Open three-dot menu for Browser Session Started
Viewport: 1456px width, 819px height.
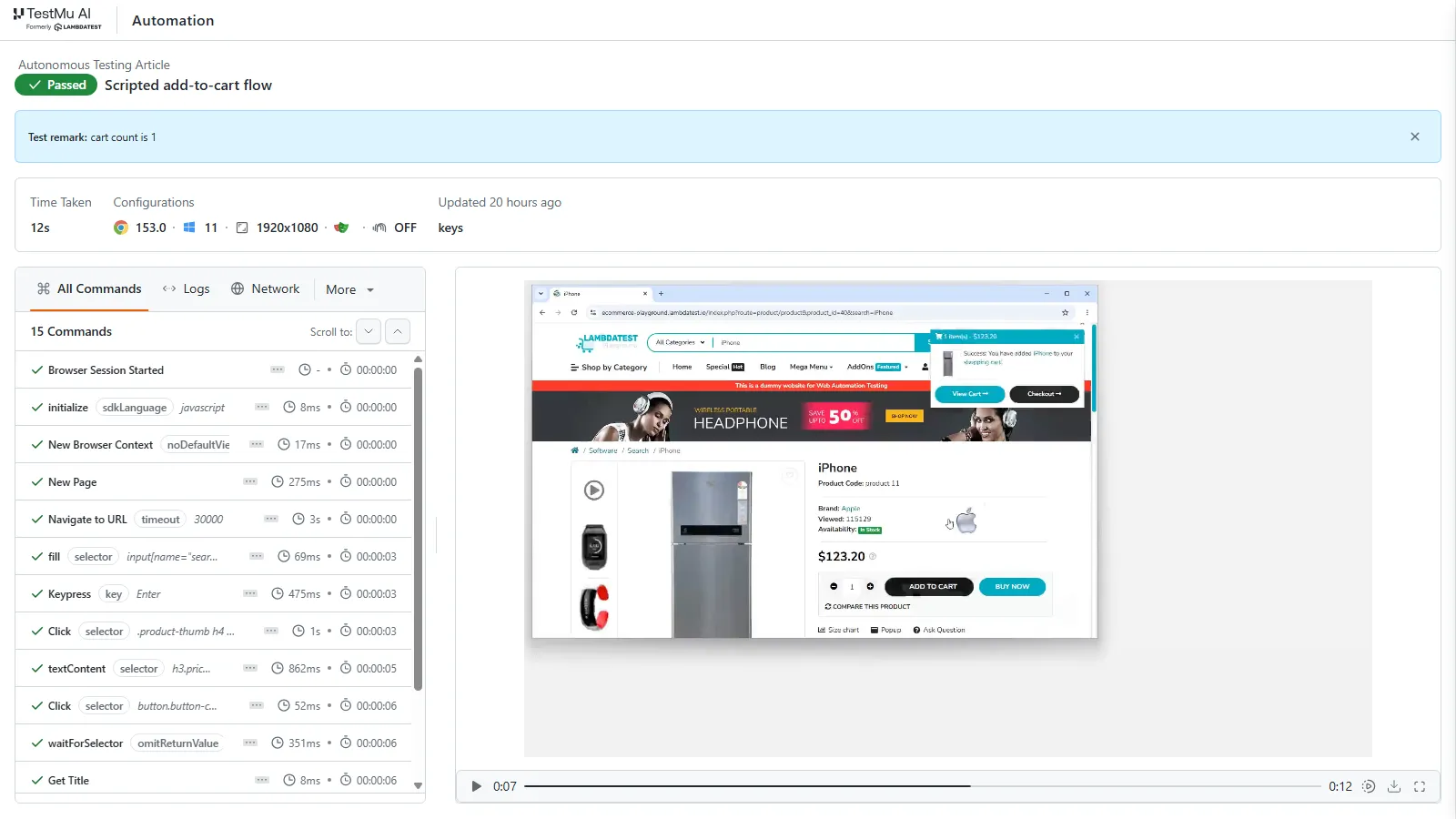coord(278,369)
